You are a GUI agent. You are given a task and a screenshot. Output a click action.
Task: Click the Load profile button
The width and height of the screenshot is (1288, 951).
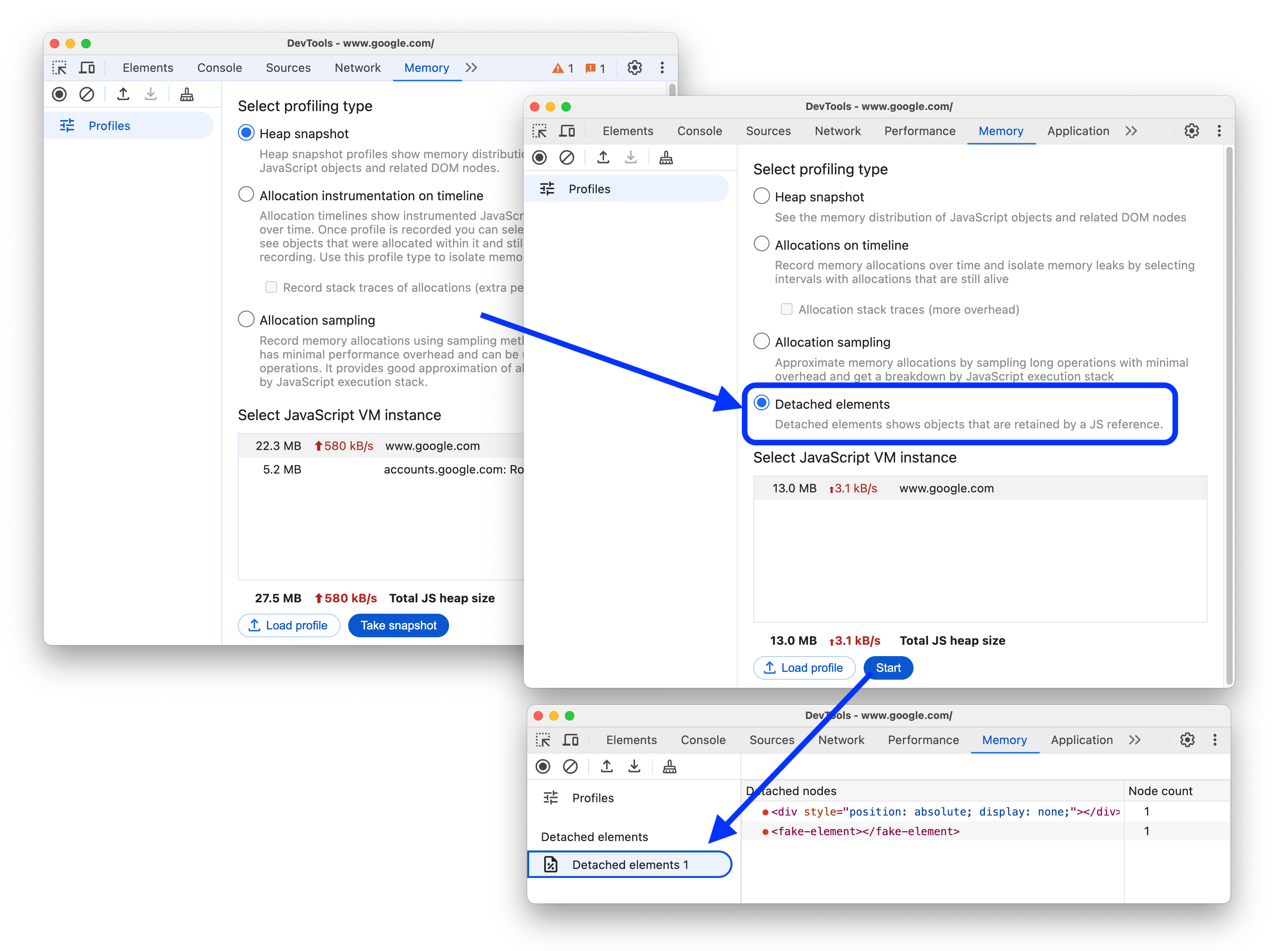click(805, 668)
